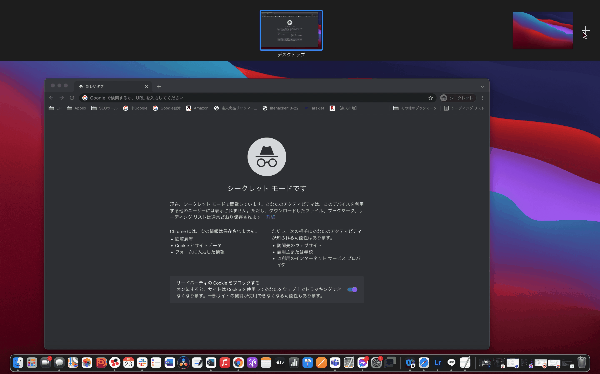The width and height of the screenshot is (600, 374).
Task: Open Messenger in the Dock
Action: 362,362
